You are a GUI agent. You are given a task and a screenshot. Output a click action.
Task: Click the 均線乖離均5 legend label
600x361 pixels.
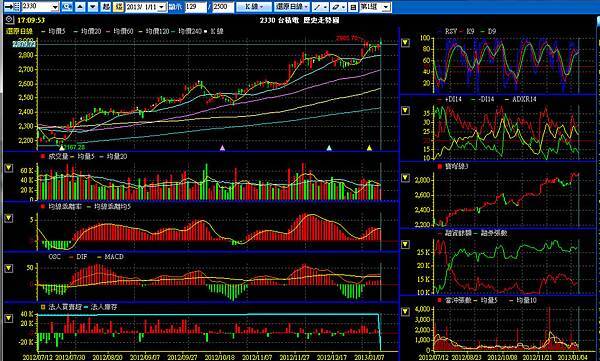click(x=112, y=207)
